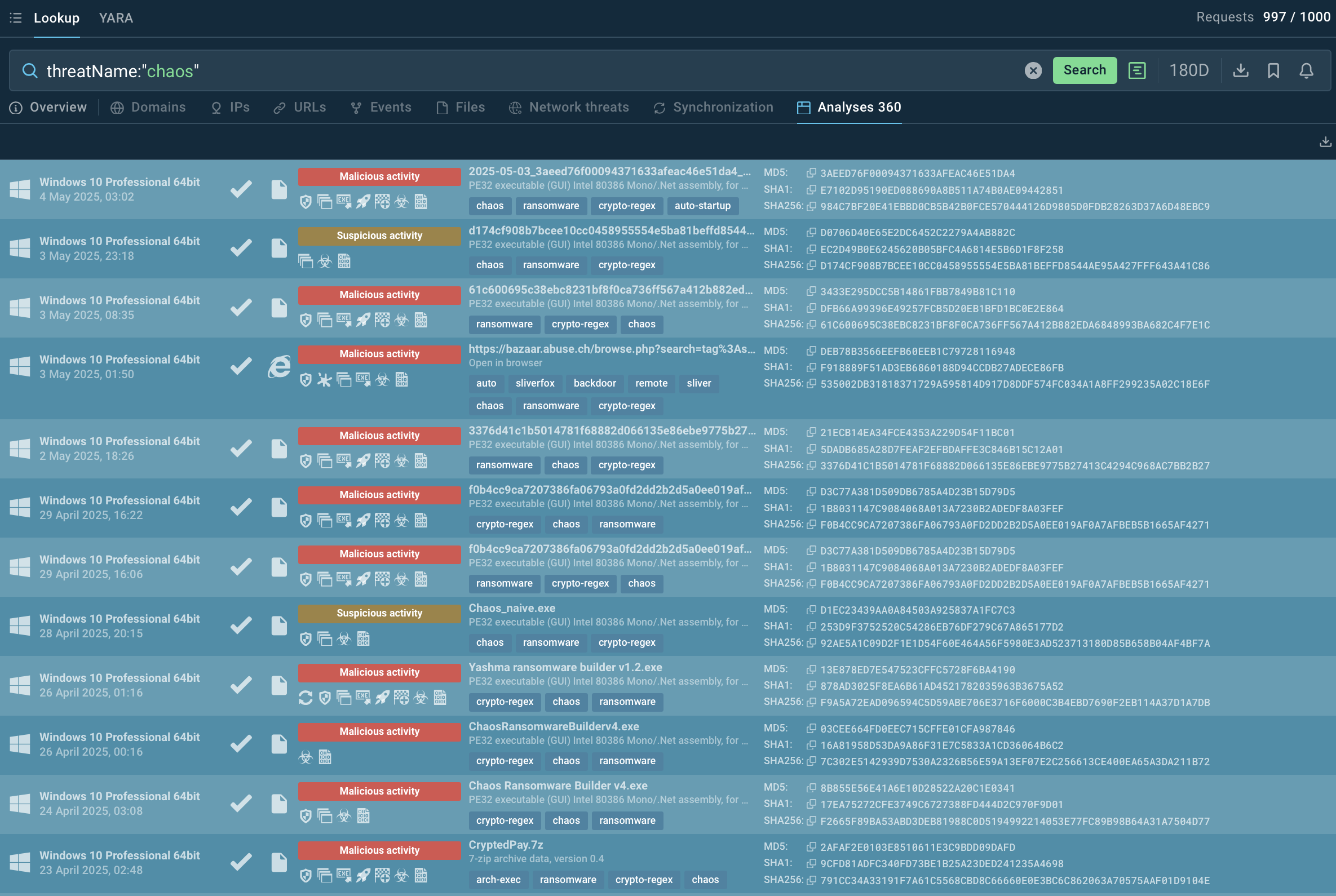Download results using table export icon
The image size is (1336, 896).
(1325, 141)
